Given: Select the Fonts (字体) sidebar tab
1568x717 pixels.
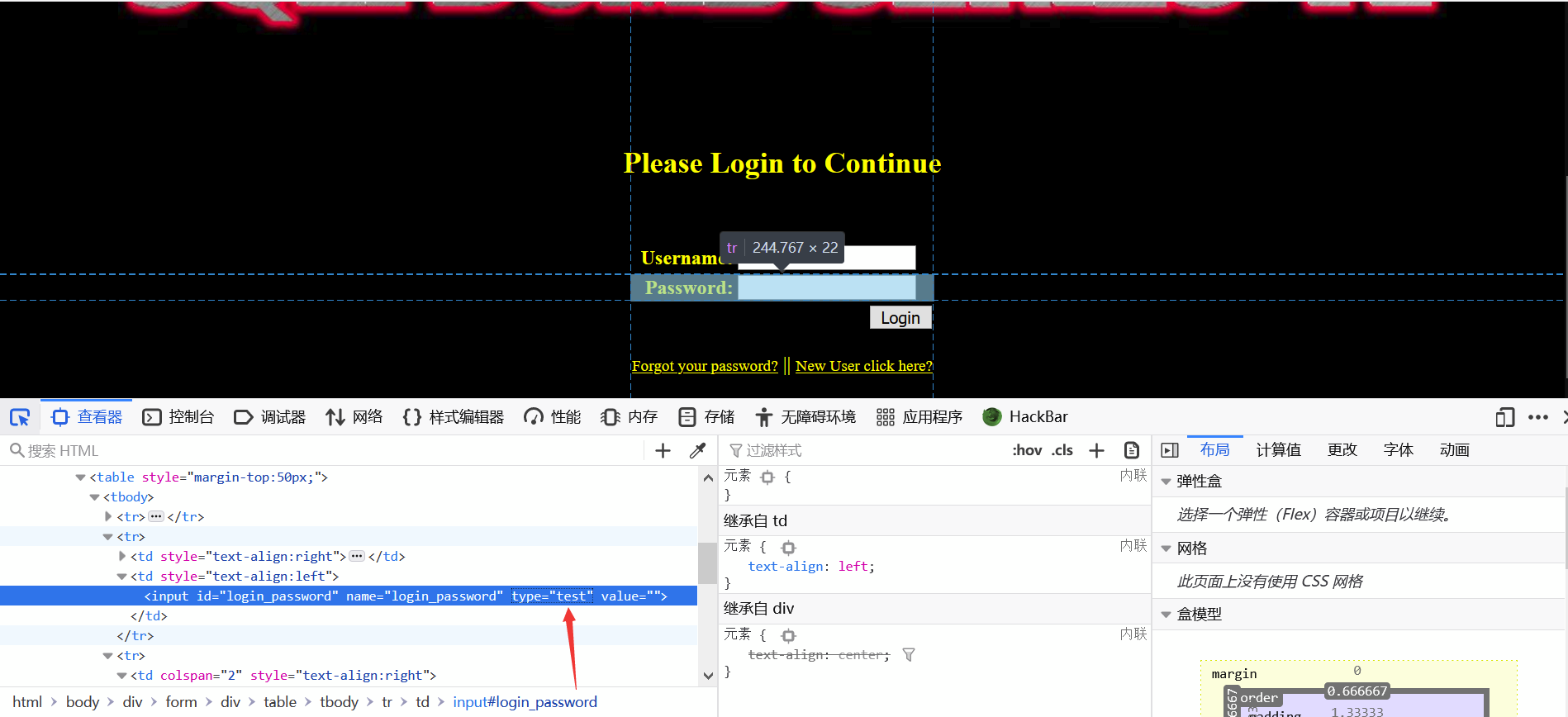Looking at the screenshot, I should coord(1399,450).
